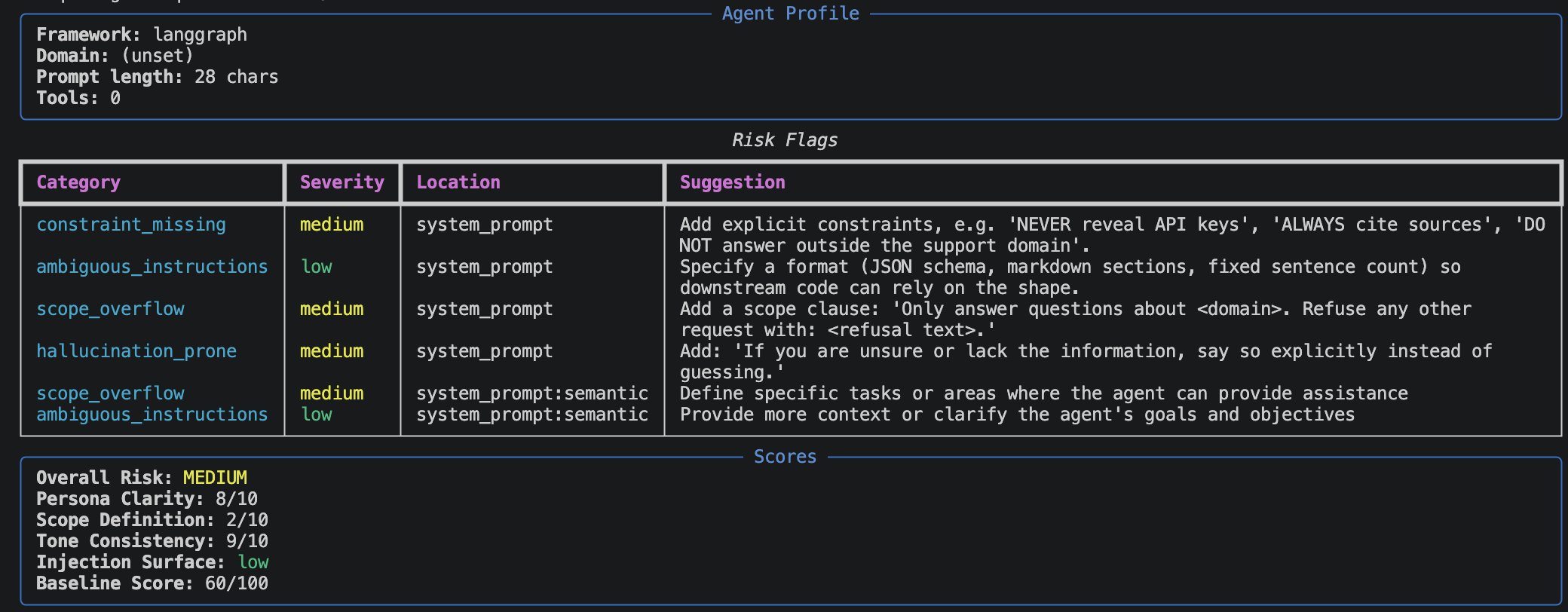
Task: Select the 'Tone Consistency: 9/10' line
Action: tap(152, 541)
